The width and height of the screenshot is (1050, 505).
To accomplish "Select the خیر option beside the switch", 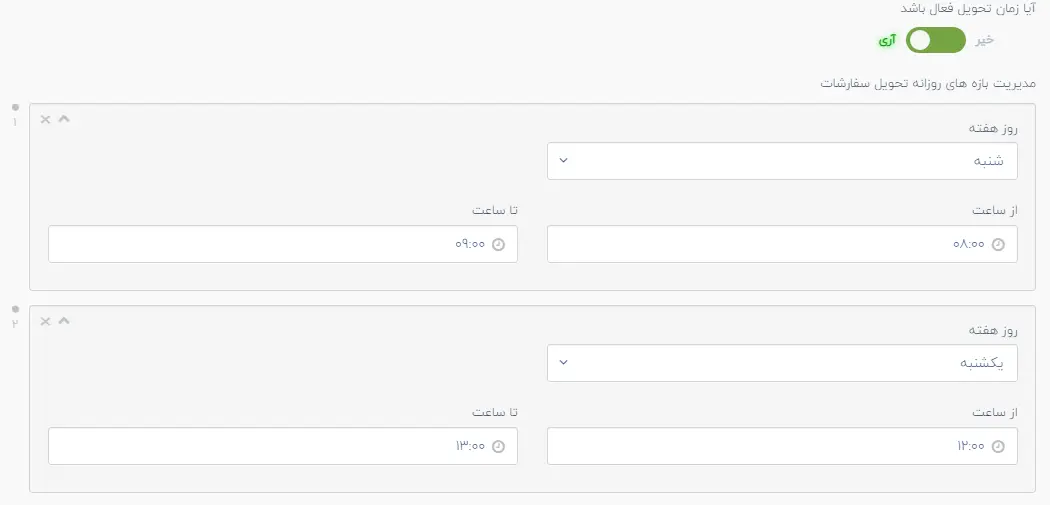I will click(984, 41).
